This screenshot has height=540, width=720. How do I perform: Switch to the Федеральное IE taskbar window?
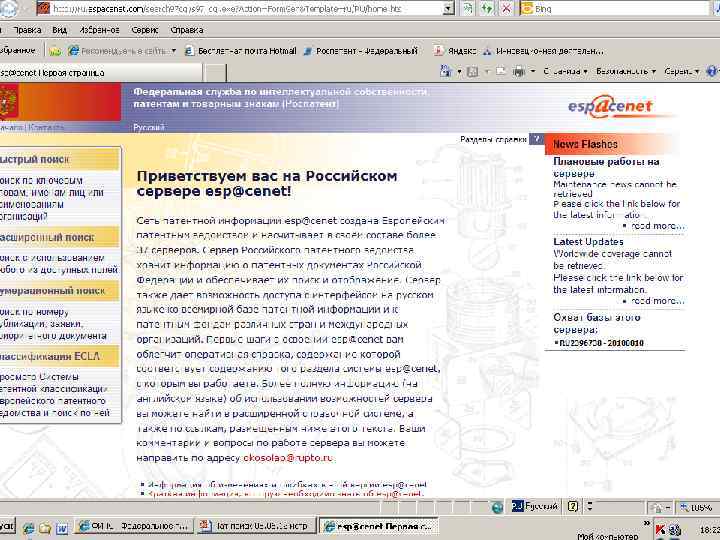pos(133,526)
